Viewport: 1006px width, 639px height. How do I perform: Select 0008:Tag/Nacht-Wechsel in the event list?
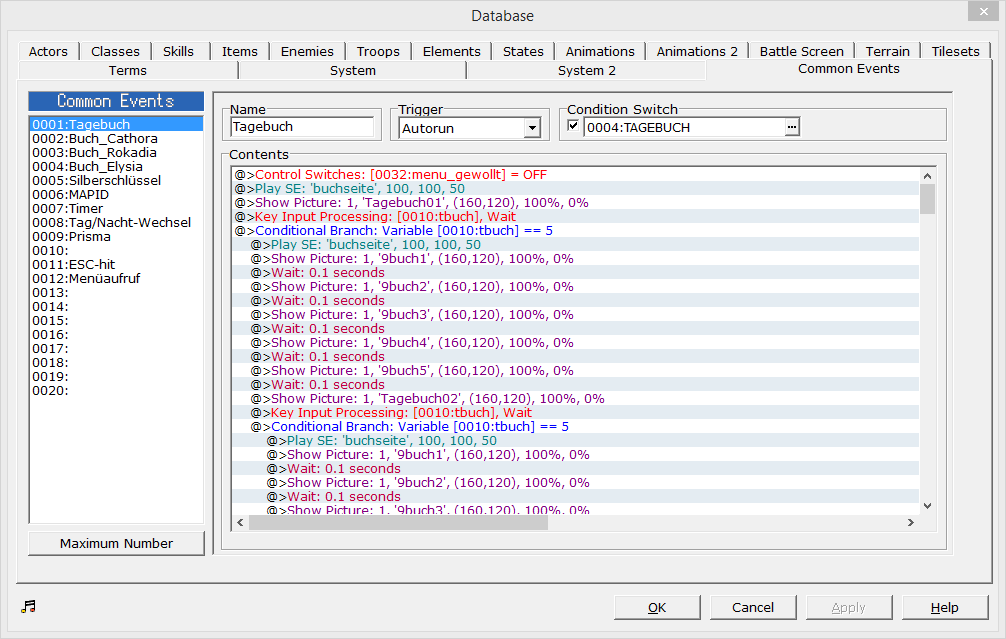coord(111,223)
